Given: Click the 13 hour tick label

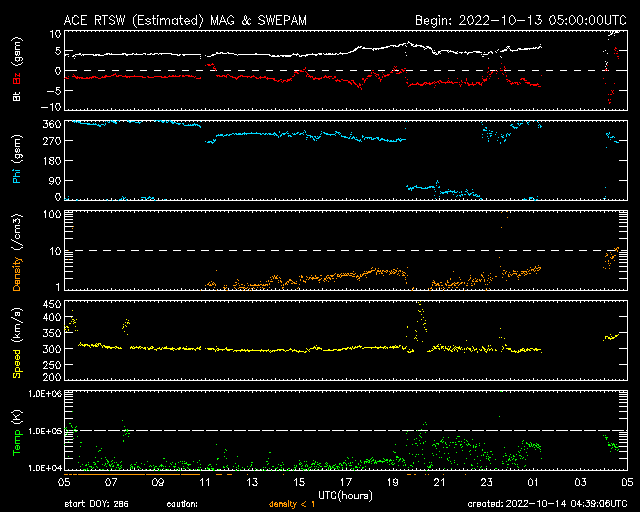Looking at the screenshot, I should [251, 481].
